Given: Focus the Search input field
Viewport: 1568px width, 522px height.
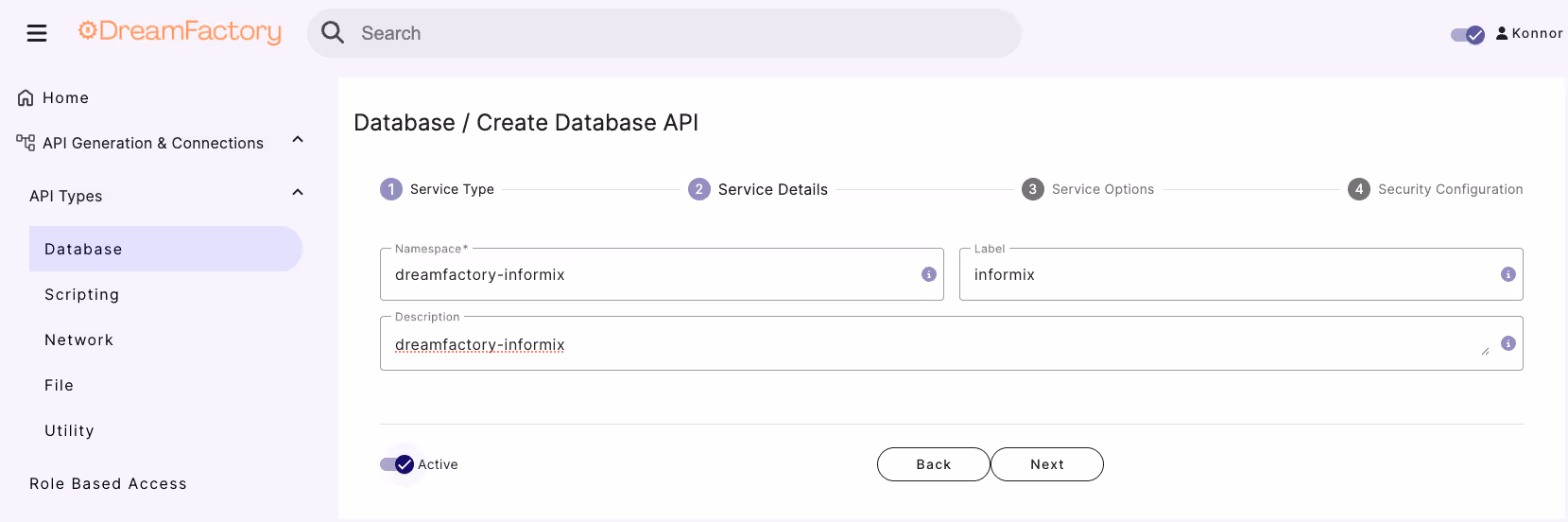Looking at the screenshot, I should [x=663, y=33].
